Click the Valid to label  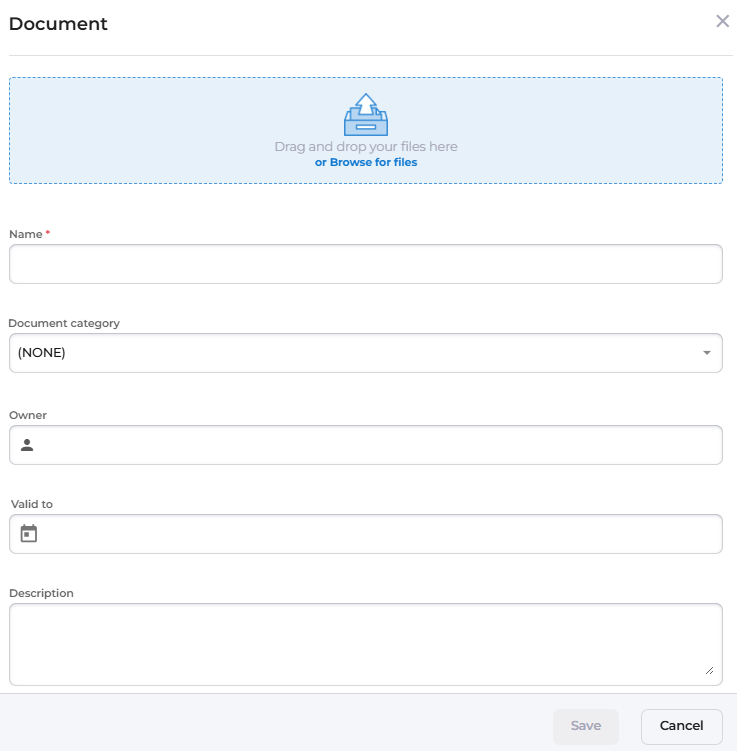coord(32,504)
